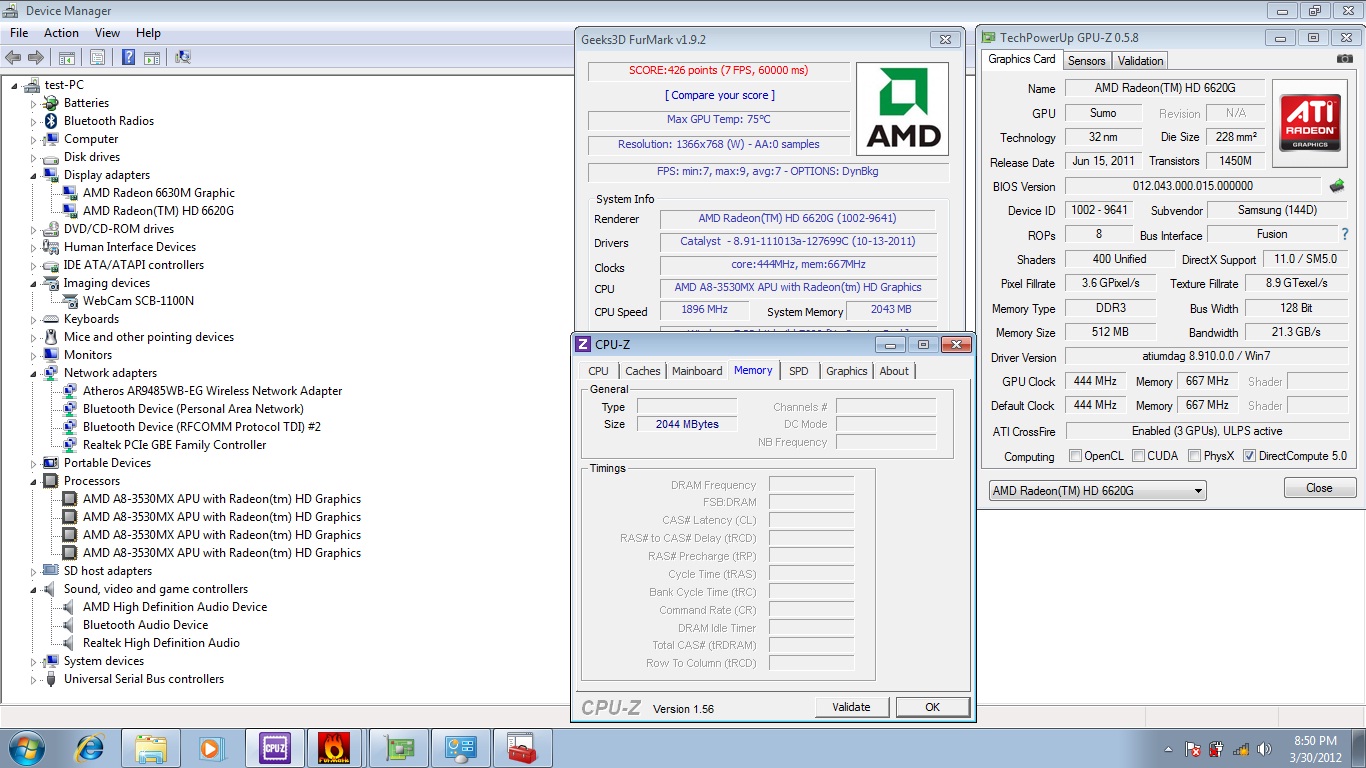Launch Internet Explorer from the taskbar

(90, 747)
